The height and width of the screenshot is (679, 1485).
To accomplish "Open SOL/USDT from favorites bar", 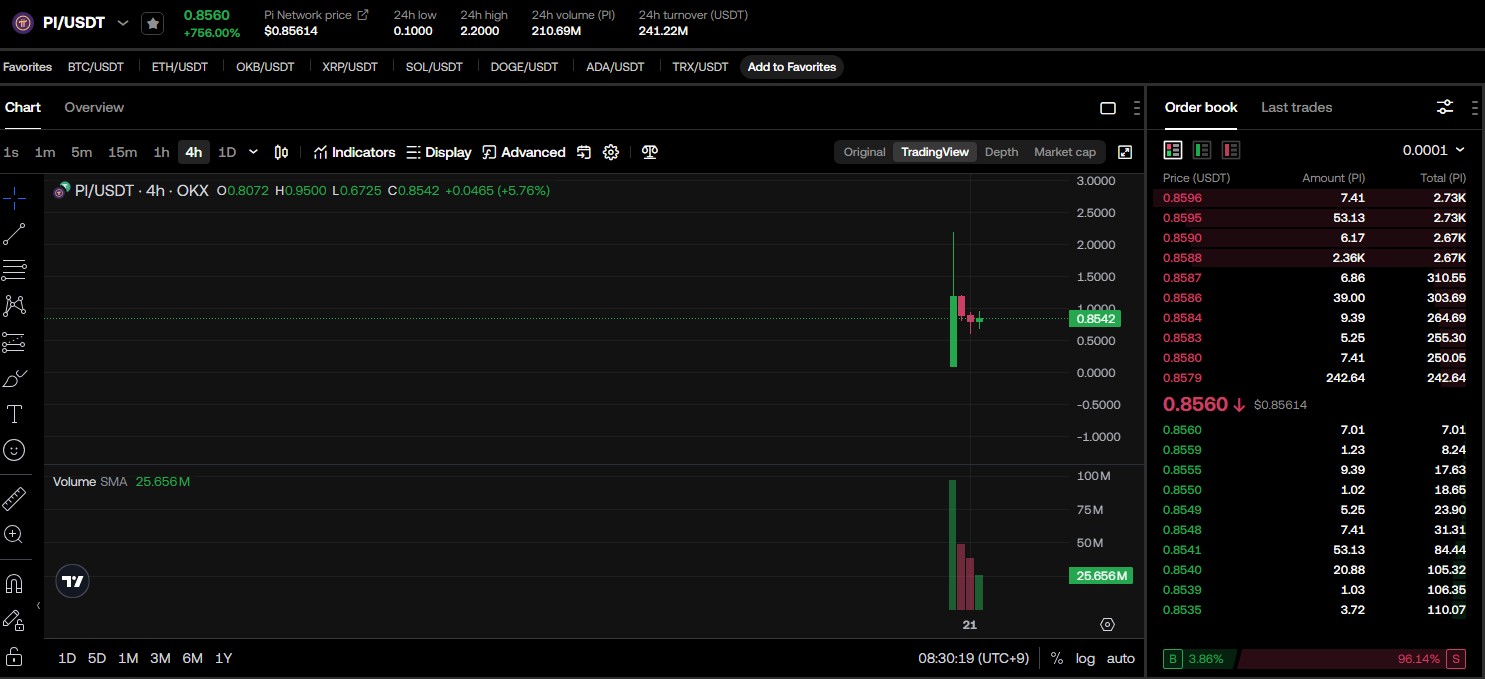I will tap(434, 67).
